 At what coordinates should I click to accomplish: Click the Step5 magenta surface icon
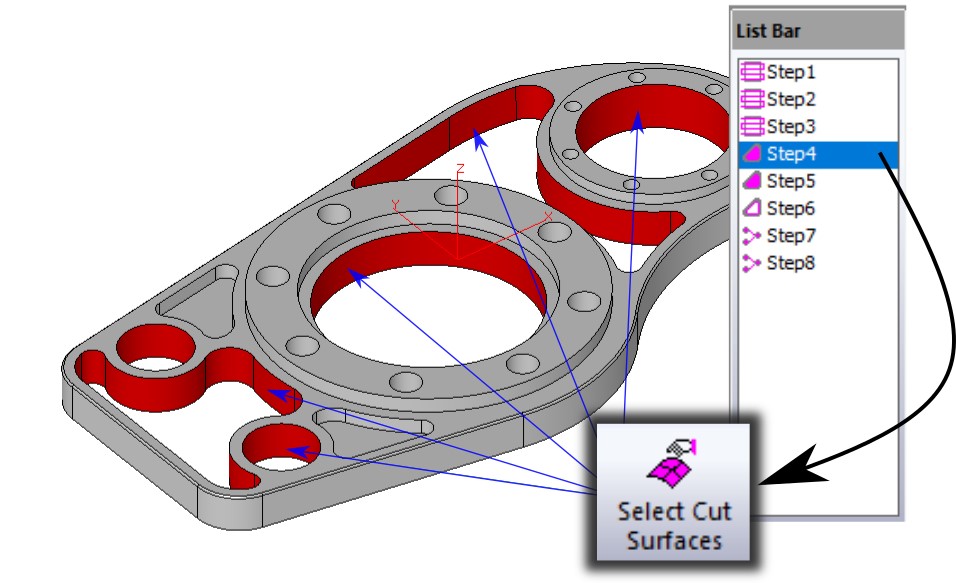coord(752,181)
